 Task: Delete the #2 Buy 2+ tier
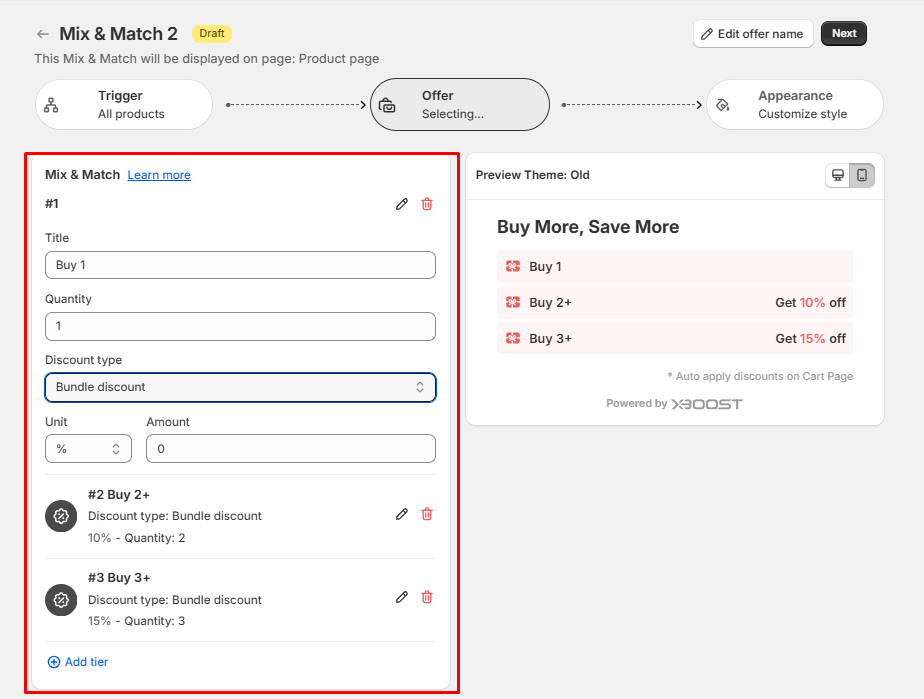[427, 514]
